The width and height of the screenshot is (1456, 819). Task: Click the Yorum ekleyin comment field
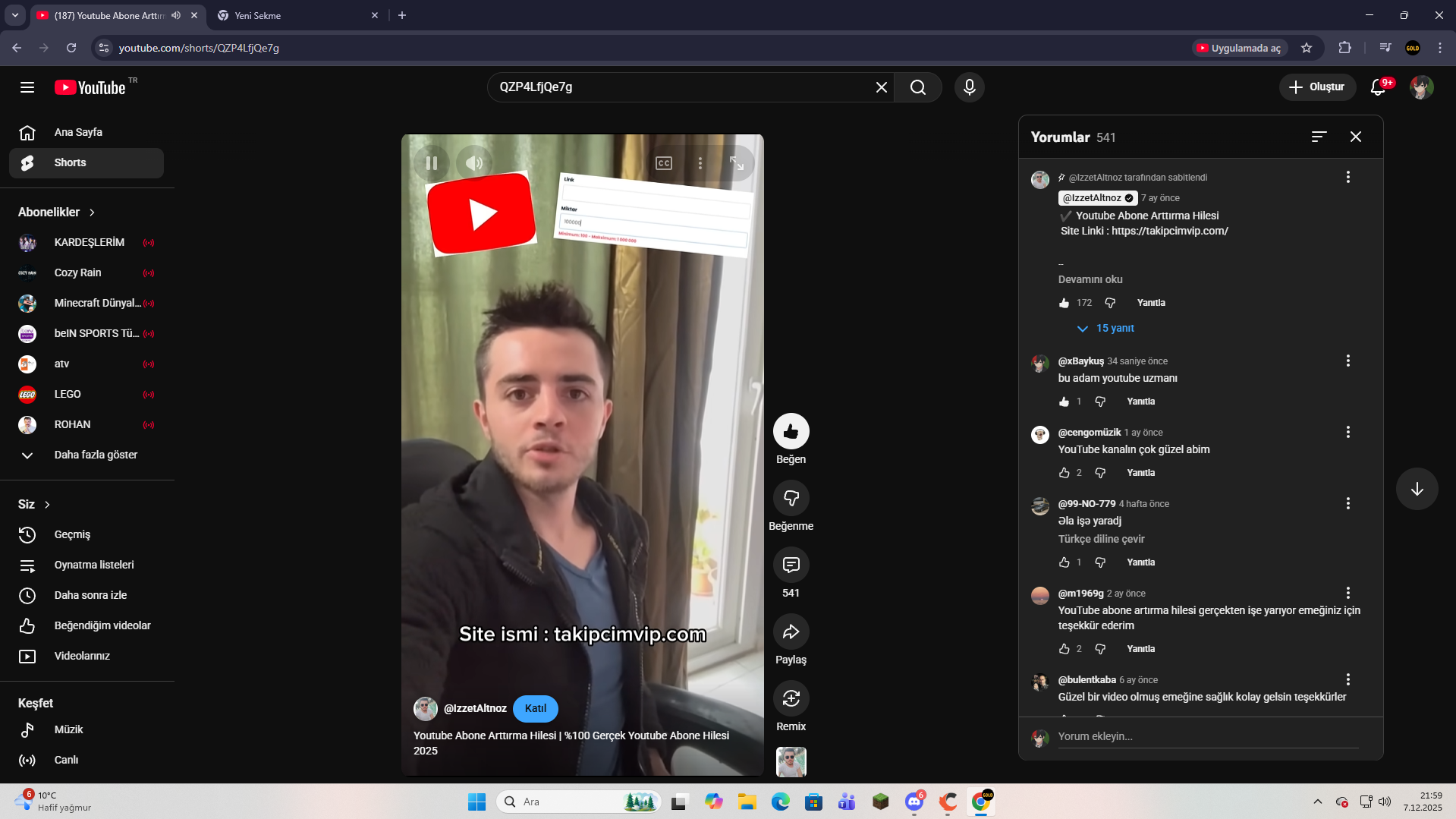tap(1208, 736)
